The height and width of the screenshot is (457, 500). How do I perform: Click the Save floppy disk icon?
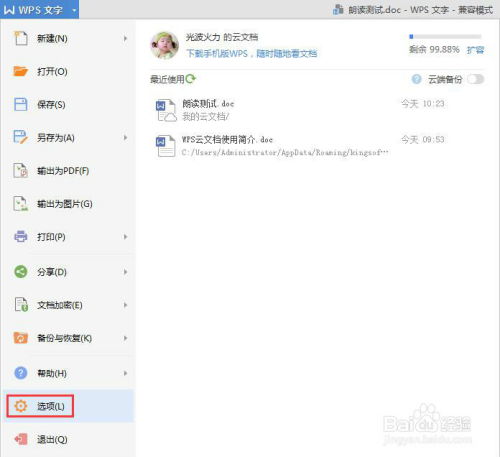click(x=21, y=104)
